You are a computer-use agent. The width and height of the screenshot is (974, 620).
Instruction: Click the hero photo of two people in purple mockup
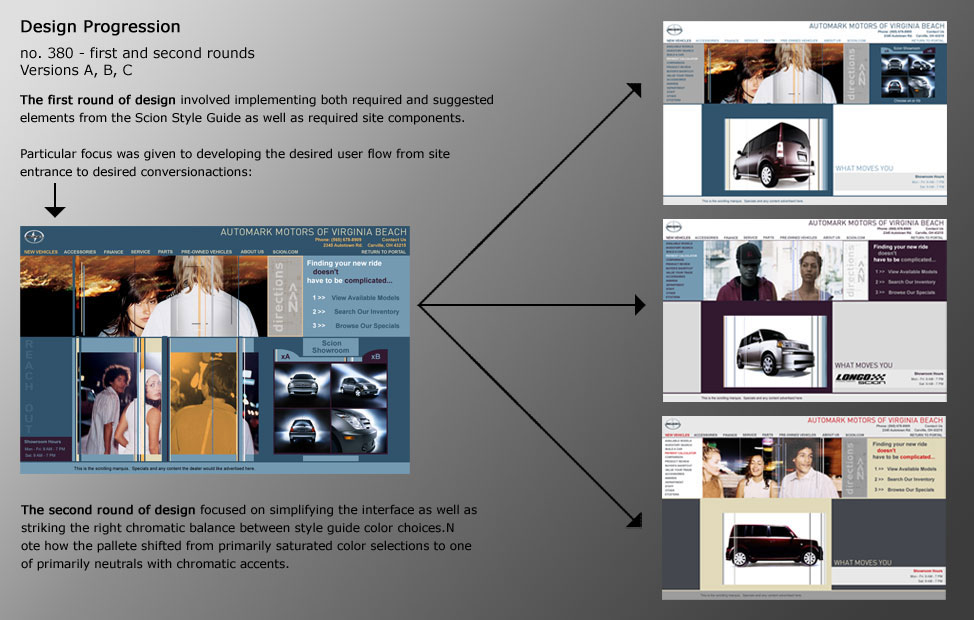tap(773, 271)
